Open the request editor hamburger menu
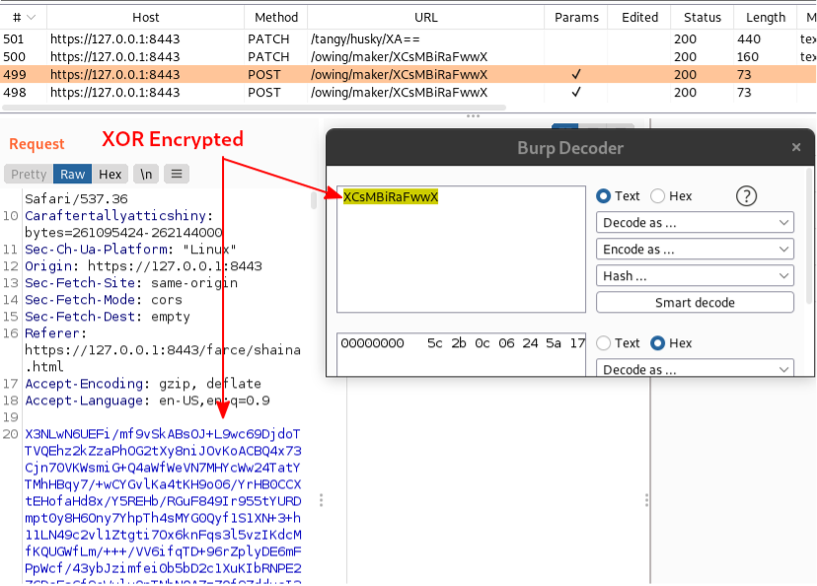817x586 pixels. (x=176, y=174)
